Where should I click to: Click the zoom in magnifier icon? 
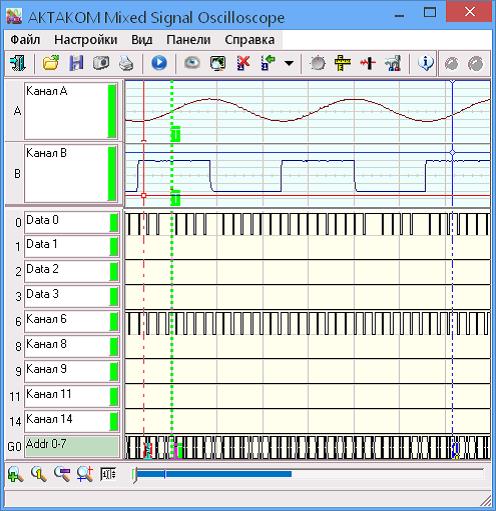coord(15,474)
